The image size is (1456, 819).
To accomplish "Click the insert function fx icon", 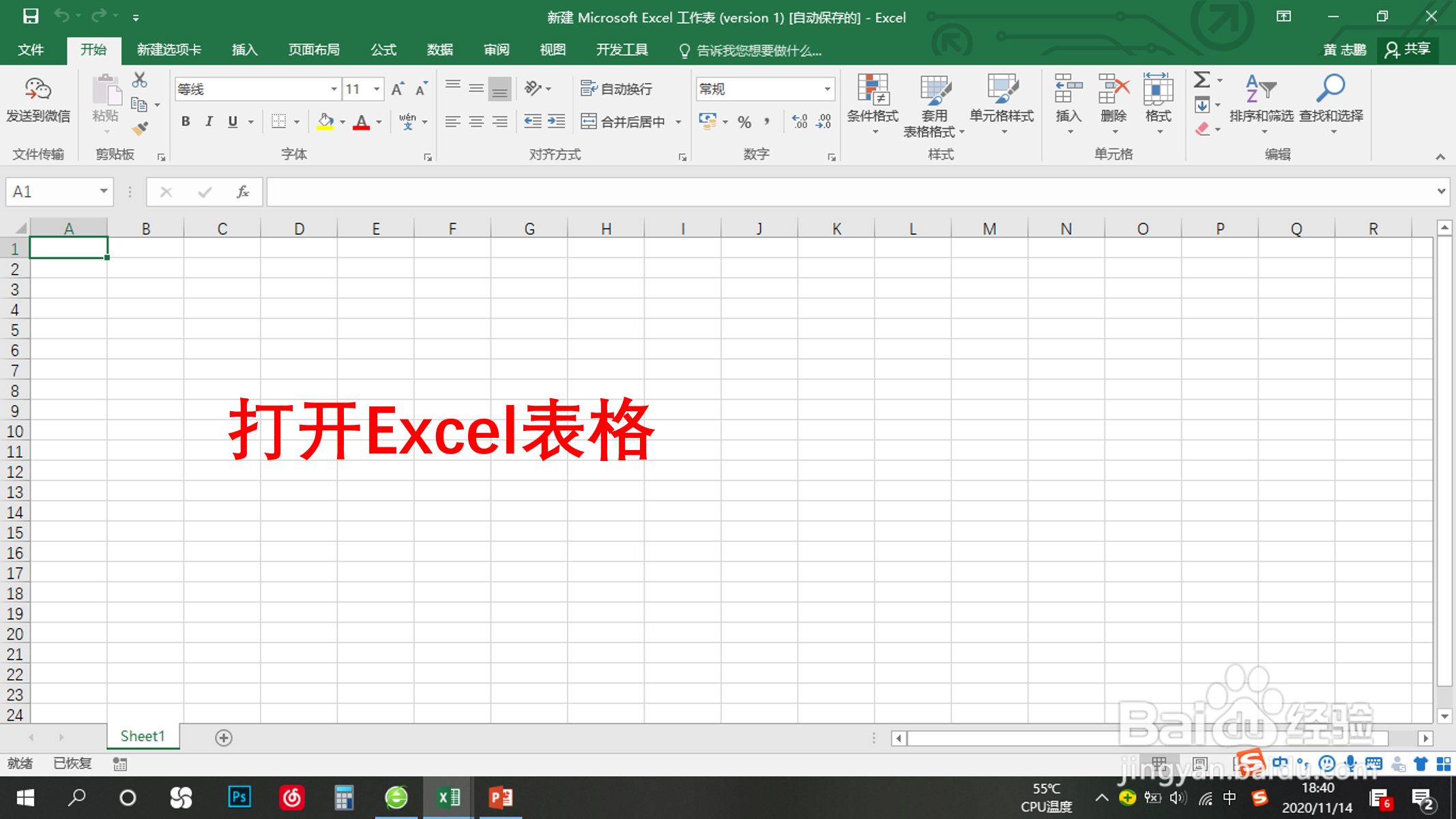I will pyautogui.click(x=242, y=192).
